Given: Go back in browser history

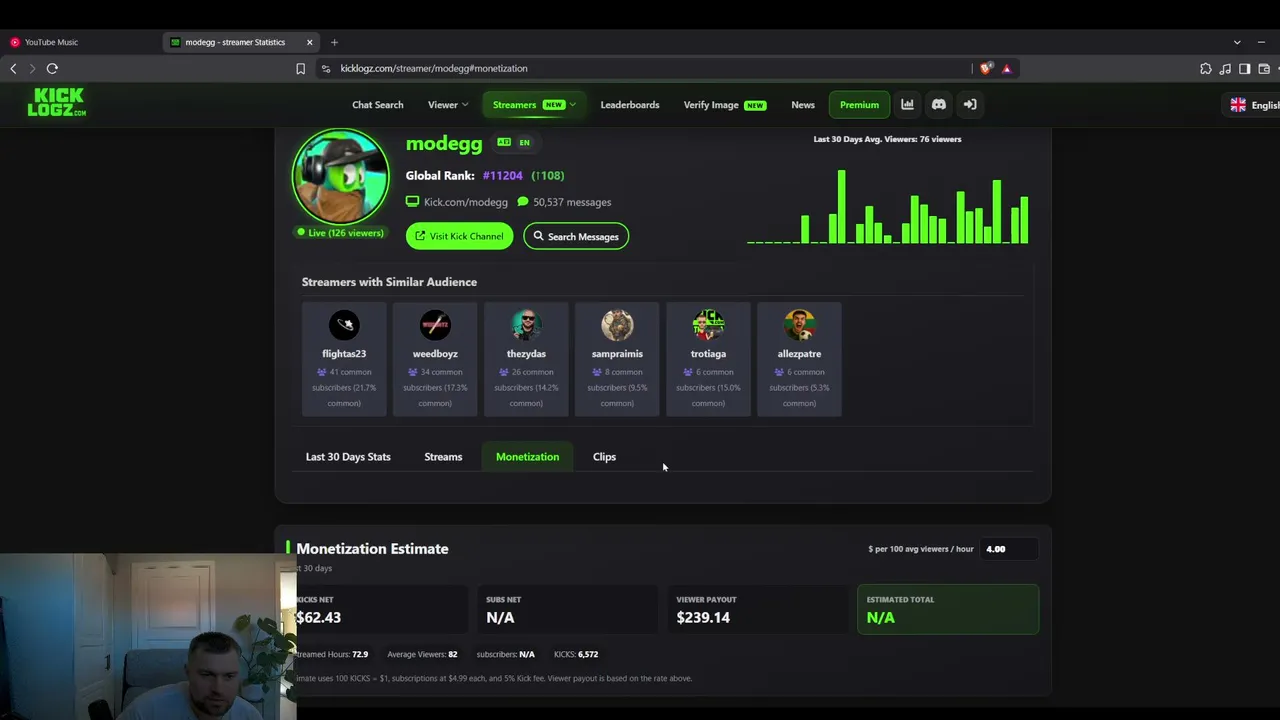Looking at the screenshot, I should coord(13,68).
